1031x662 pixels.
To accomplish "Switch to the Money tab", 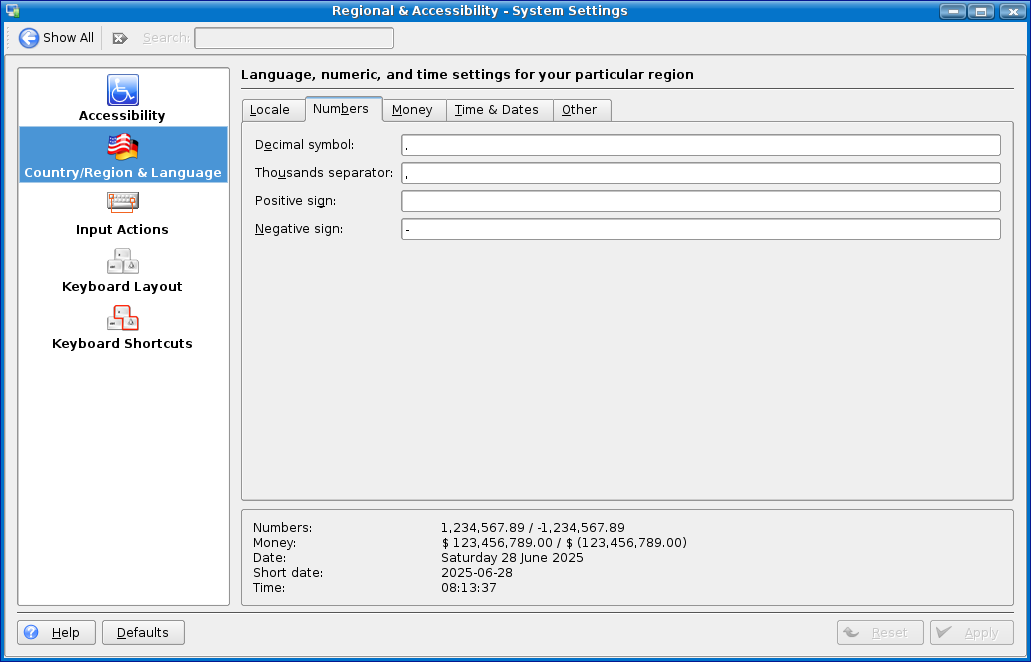I will [x=412, y=110].
